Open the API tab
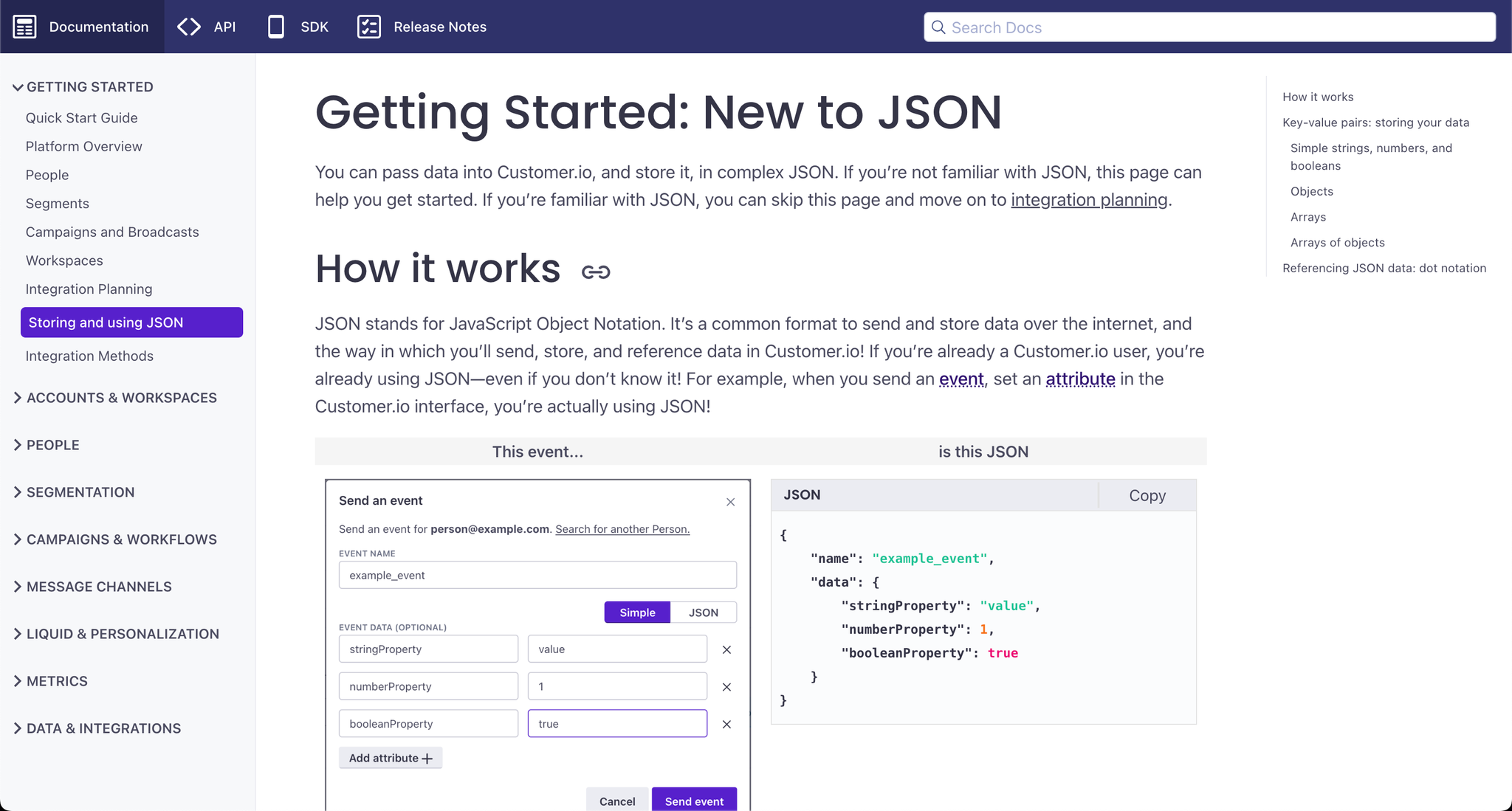This screenshot has height=811, width=1512. (x=206, y=27)
